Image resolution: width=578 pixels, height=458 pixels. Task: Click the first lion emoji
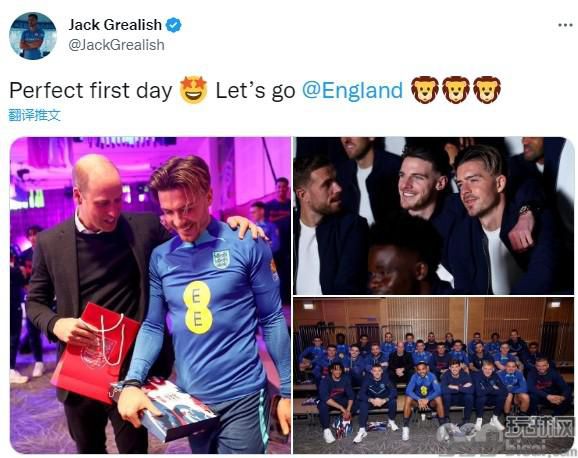pyautogui.click(x=425, y=90)
